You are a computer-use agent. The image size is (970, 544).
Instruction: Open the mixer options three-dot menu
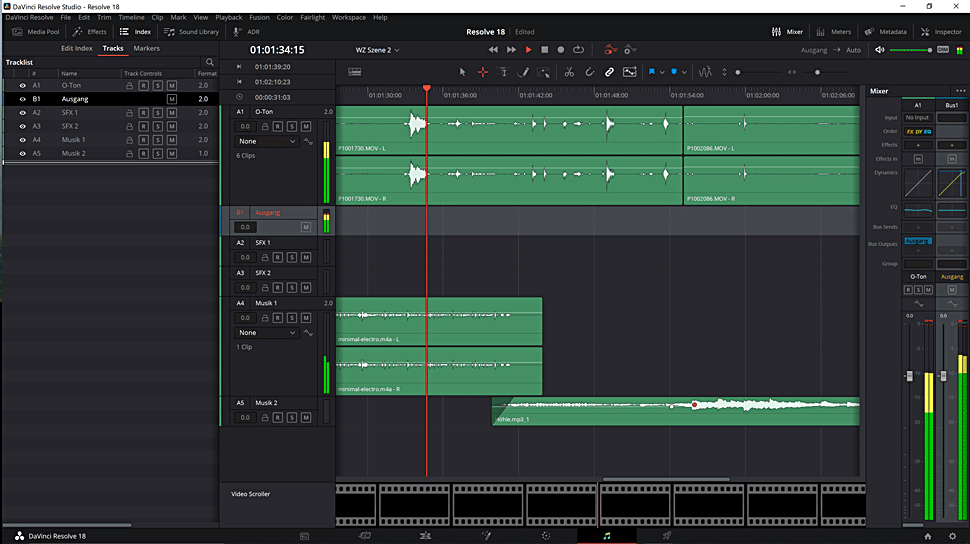960,91
